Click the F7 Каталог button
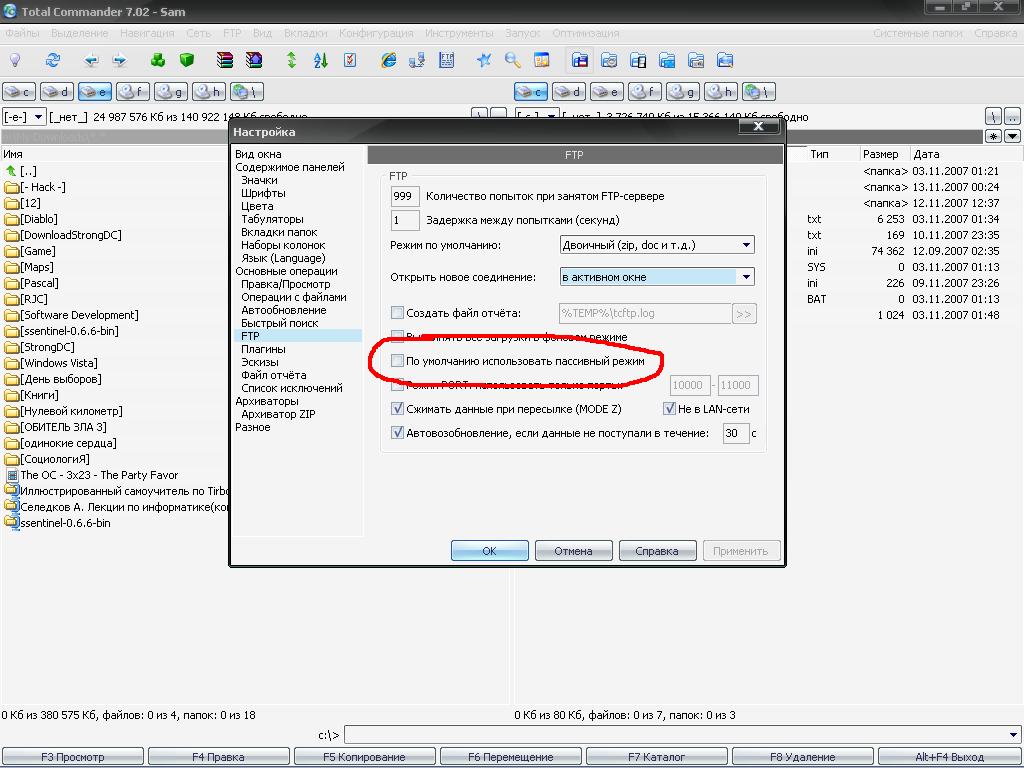The image size is (1024, 768). point(656,757)
